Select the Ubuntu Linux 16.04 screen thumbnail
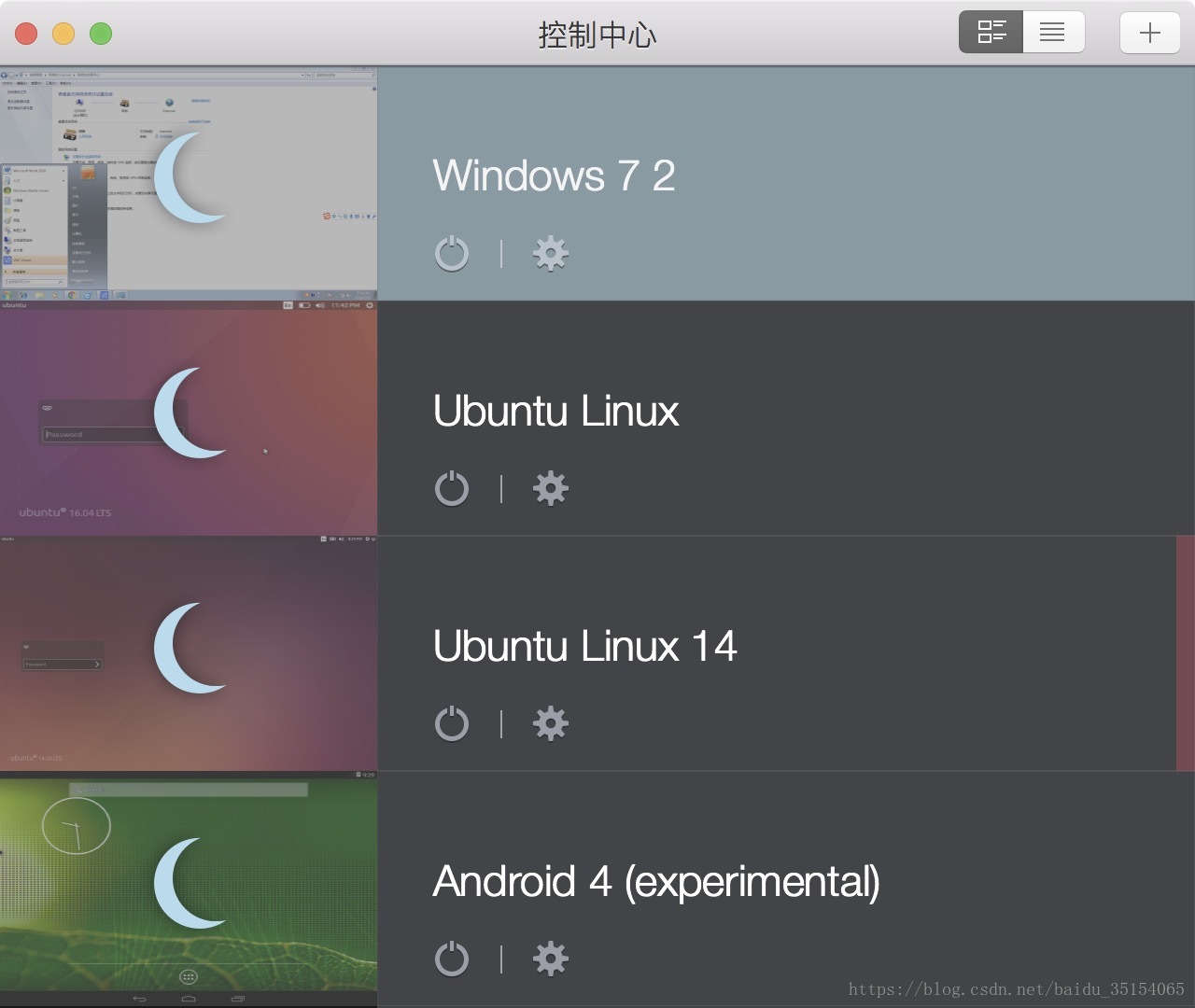This screenshot has width=1195, height=1008. [x=189, y=418]
